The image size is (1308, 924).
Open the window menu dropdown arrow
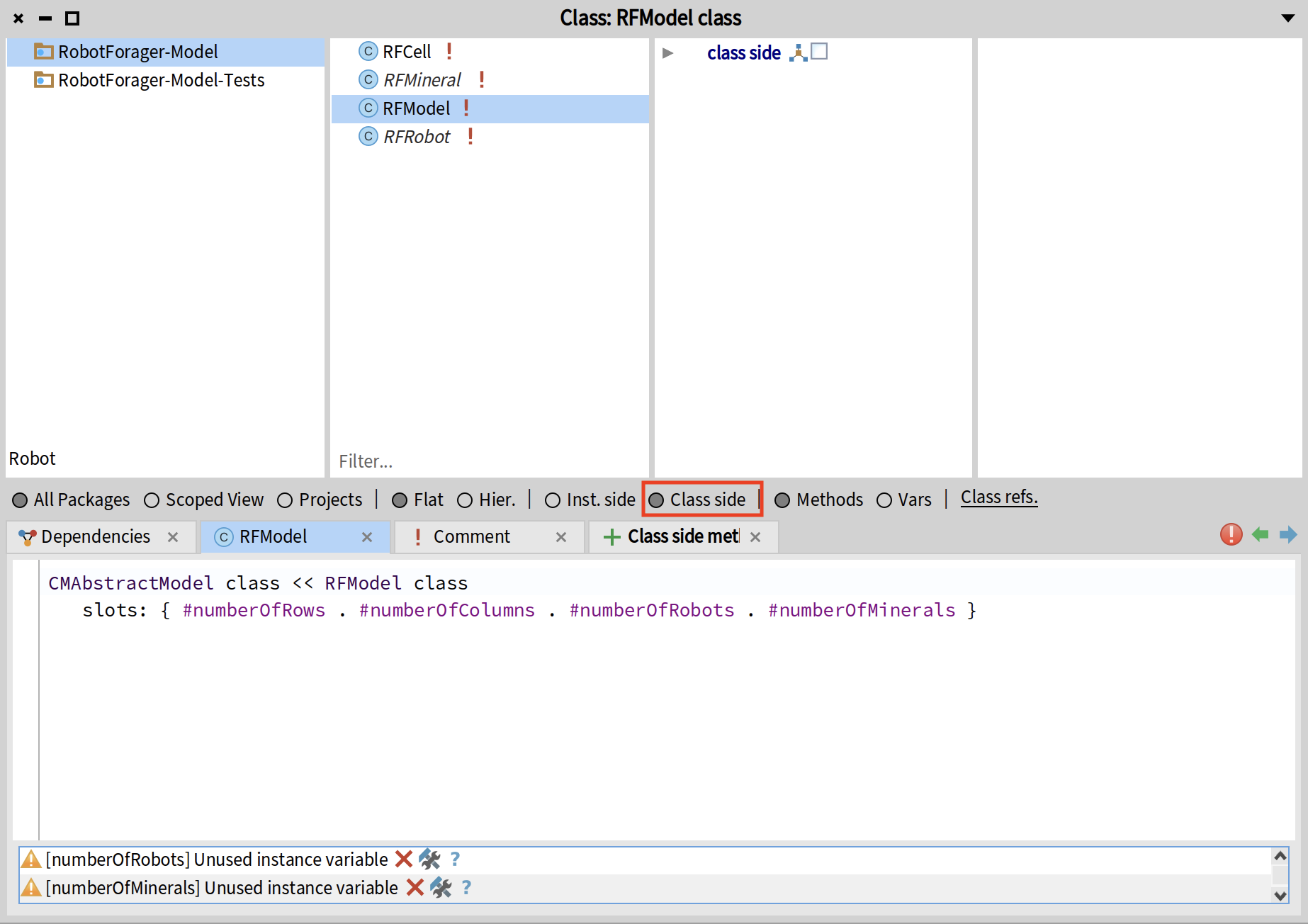[x=1287, y=18]
